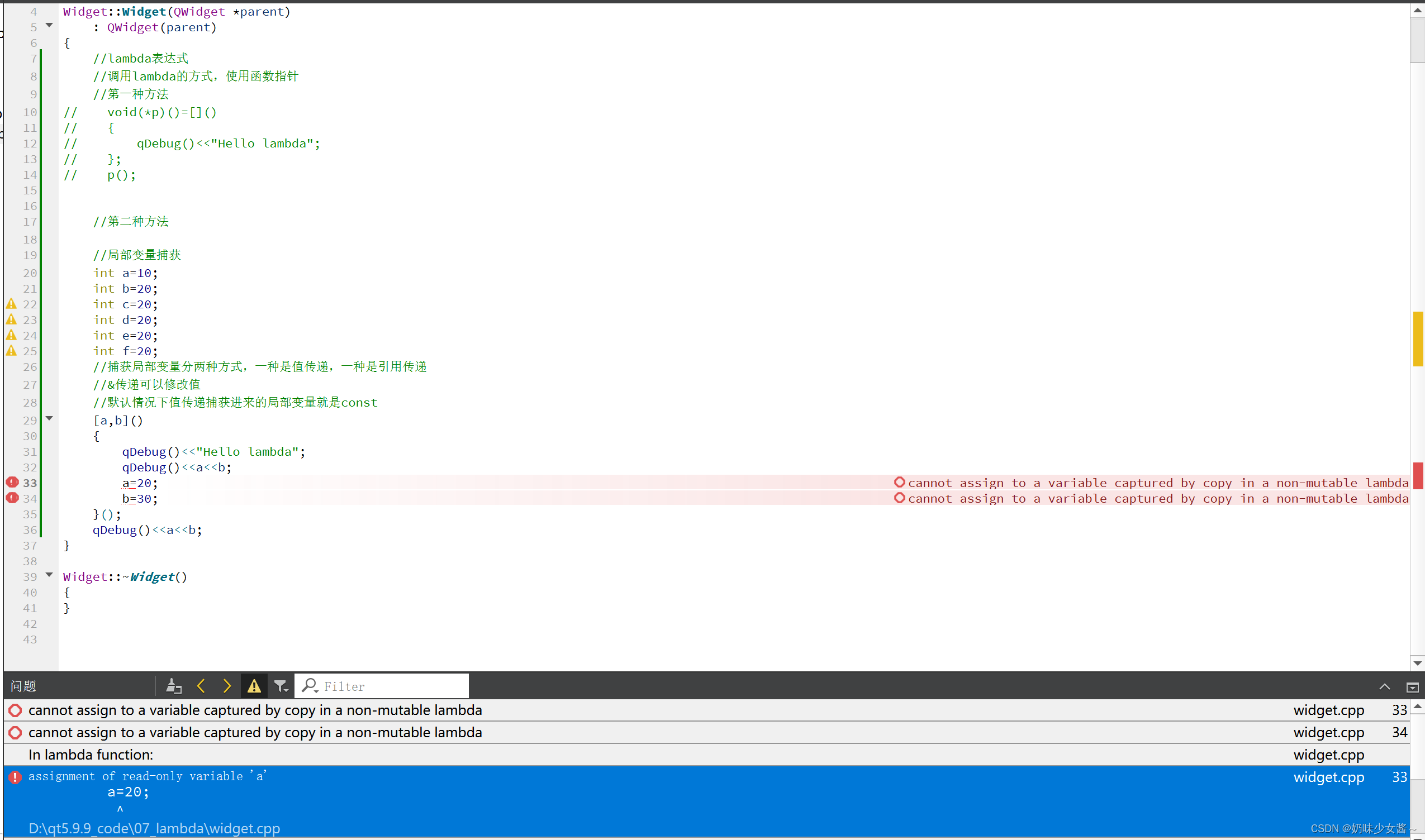This screenshot has height=840, width=1425.
Task: Select first issue row for line 33
Action: 706,710
